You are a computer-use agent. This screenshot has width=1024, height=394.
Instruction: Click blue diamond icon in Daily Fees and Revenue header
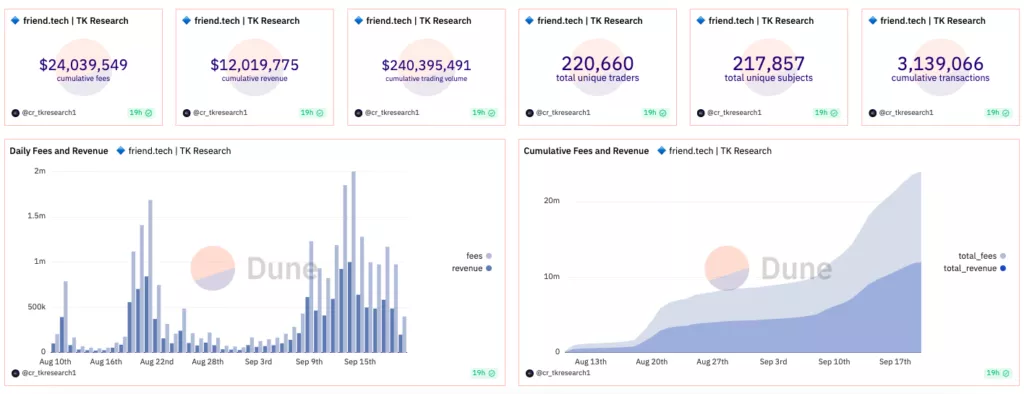120,151
